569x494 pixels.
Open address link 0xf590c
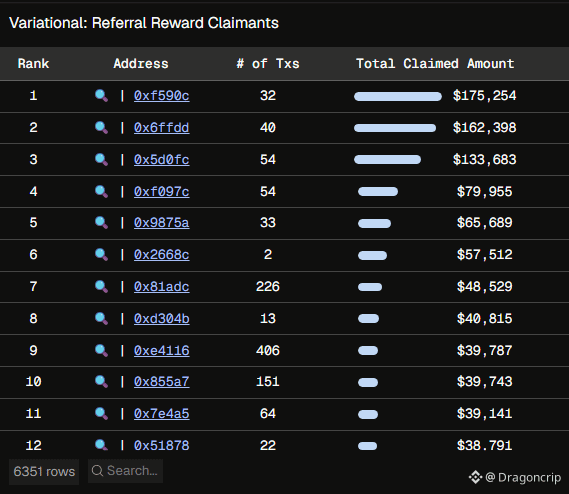coord(161,96)
